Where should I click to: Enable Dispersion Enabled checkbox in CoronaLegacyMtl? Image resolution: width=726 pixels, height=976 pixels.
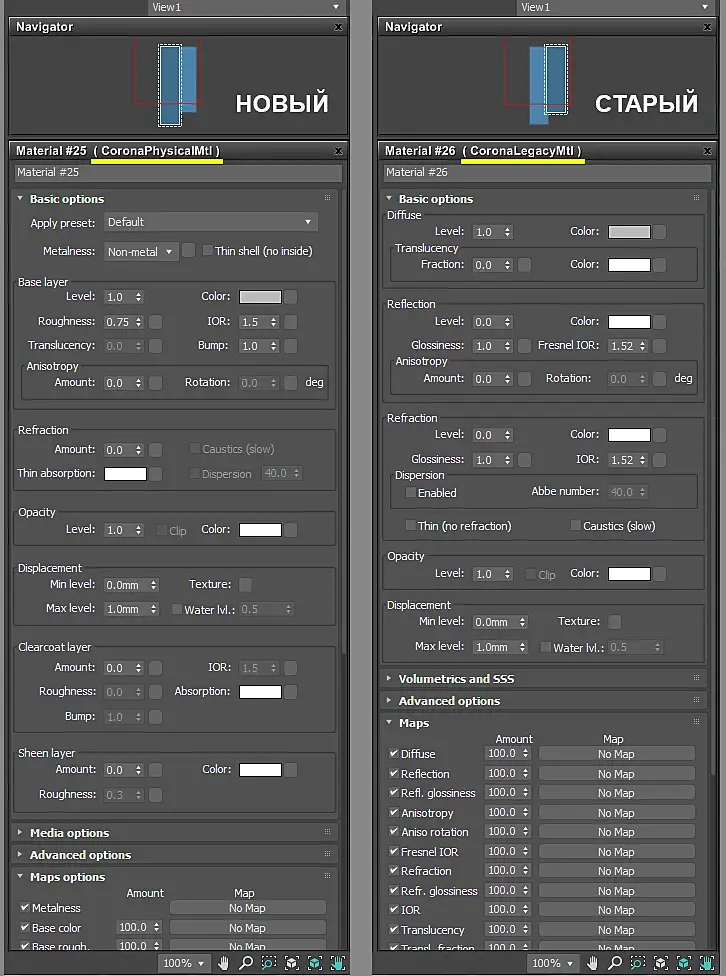click(410, 492)
